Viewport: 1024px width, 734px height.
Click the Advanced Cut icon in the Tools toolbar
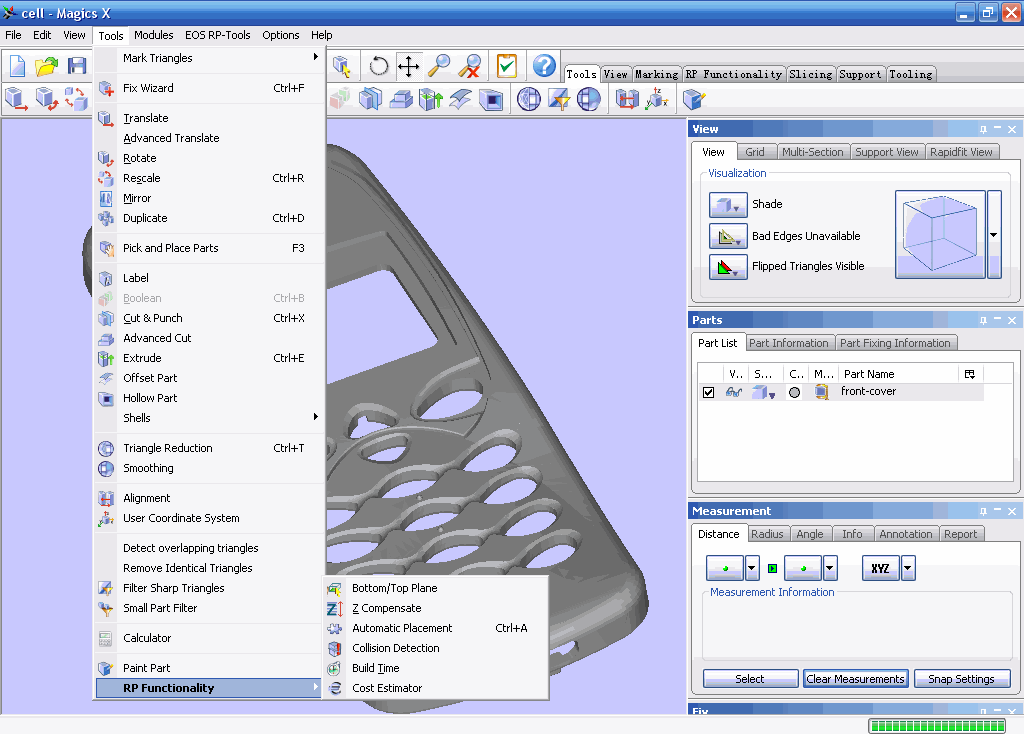click(x=401, y=99)
